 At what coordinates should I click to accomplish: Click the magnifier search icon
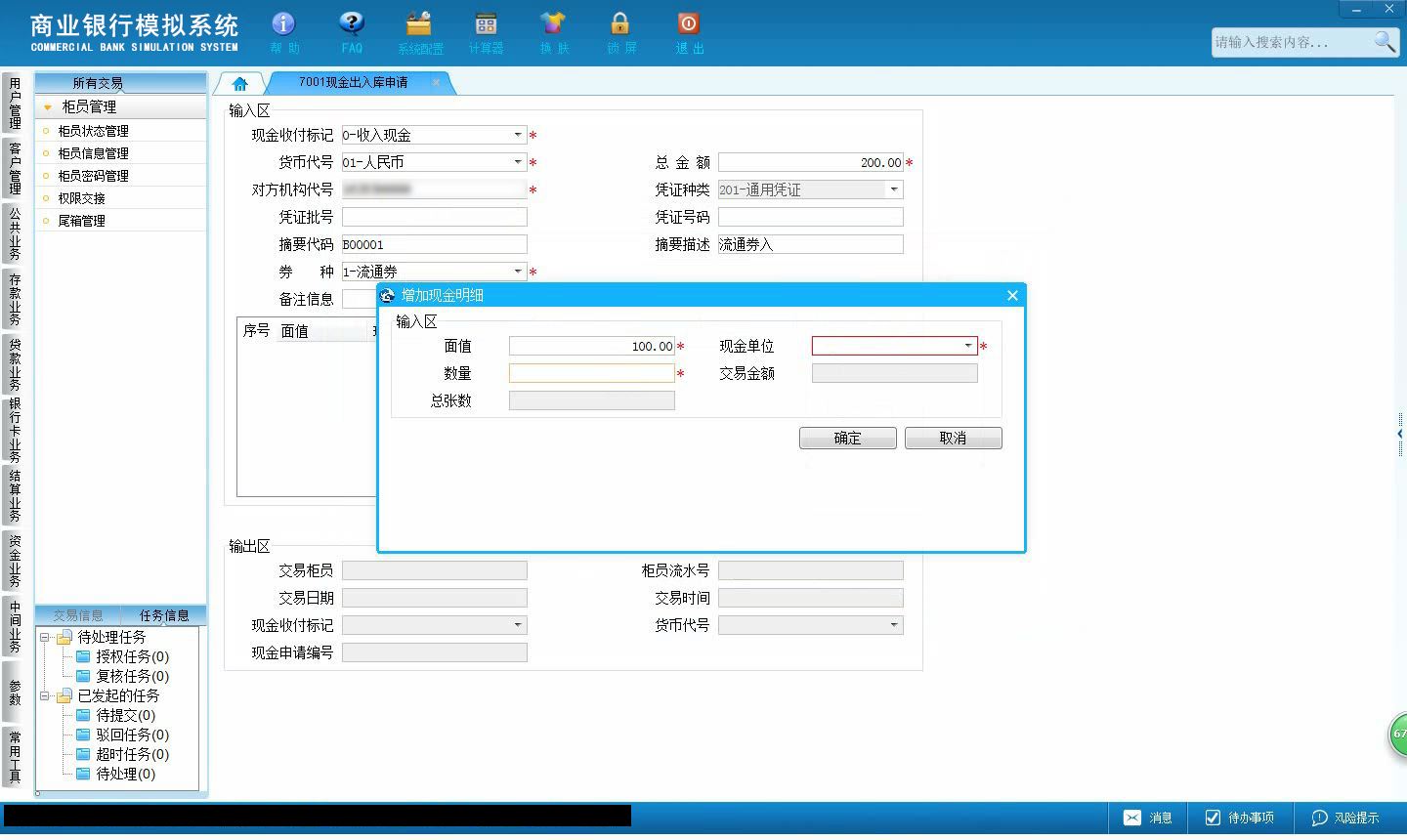(x=1385, y=41)
